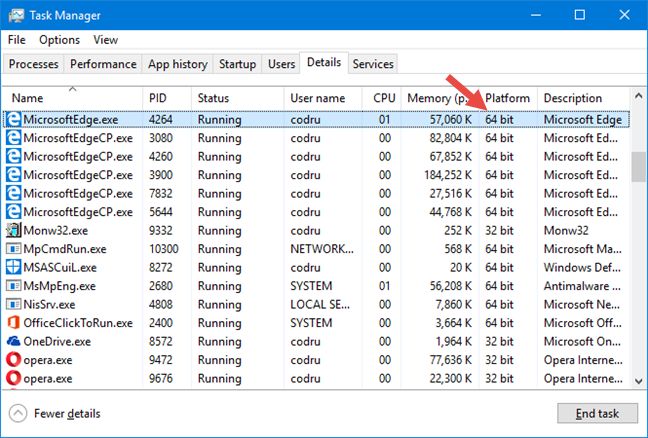This screenshot has width=648, height=438.
Task: Open the Options menu
Action: (x=60, y=40)
